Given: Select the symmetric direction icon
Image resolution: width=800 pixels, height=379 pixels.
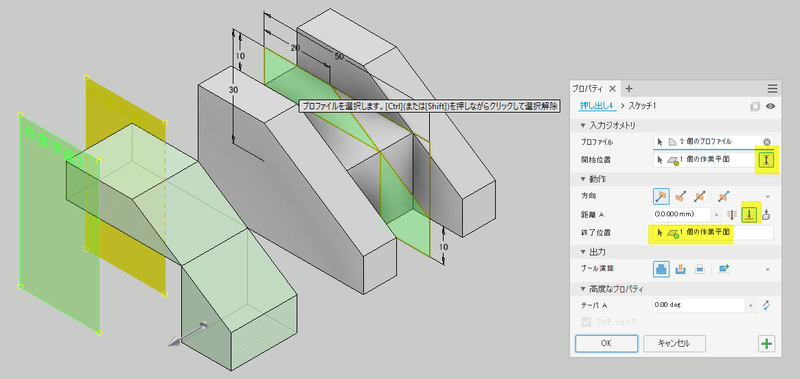Looking at the screenshot, I should pos(699,196).
